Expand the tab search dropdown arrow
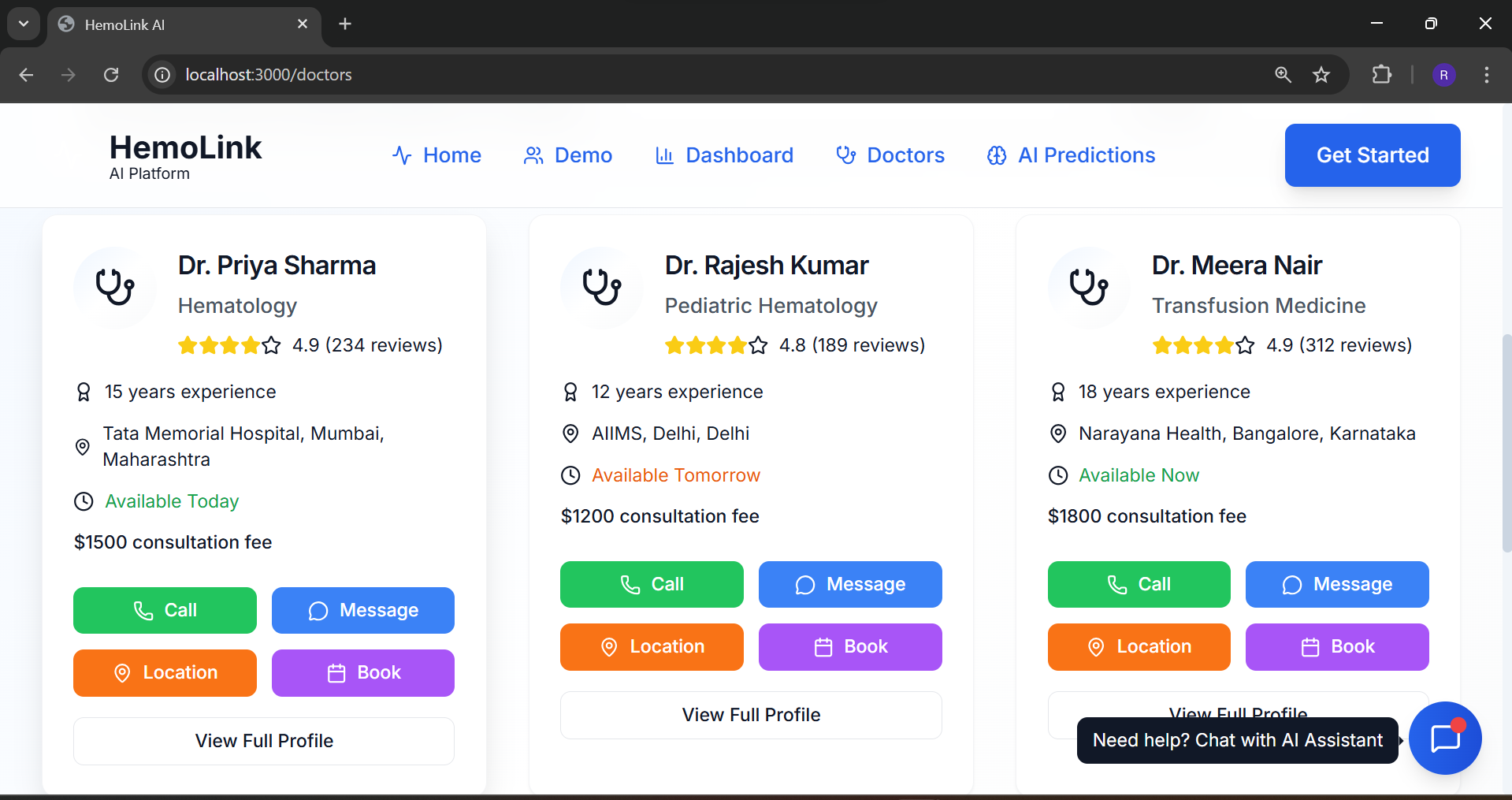Screen dimensions: 1512x800 point(24,24)
